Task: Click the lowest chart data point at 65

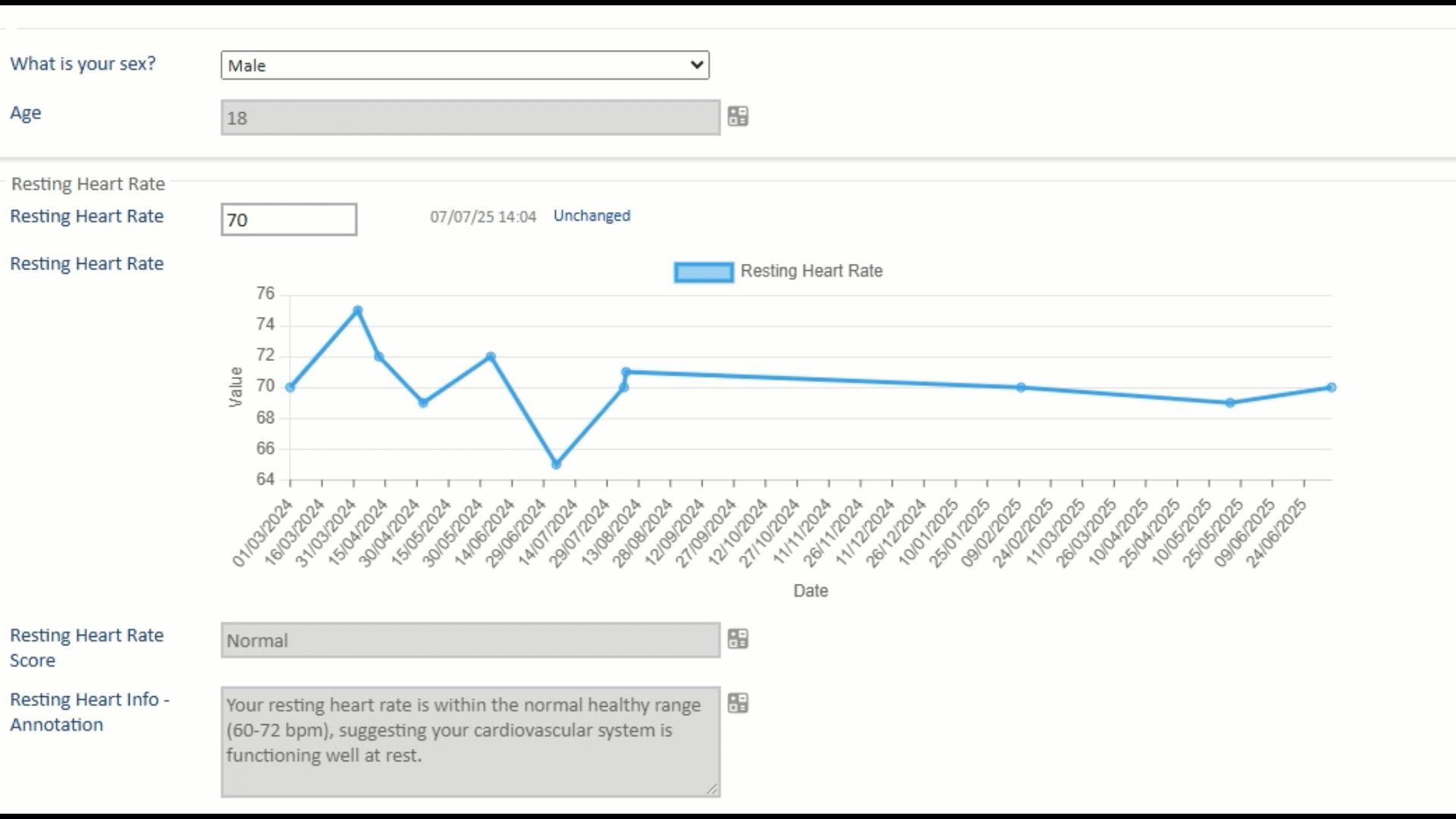Action: coord(556,464)
